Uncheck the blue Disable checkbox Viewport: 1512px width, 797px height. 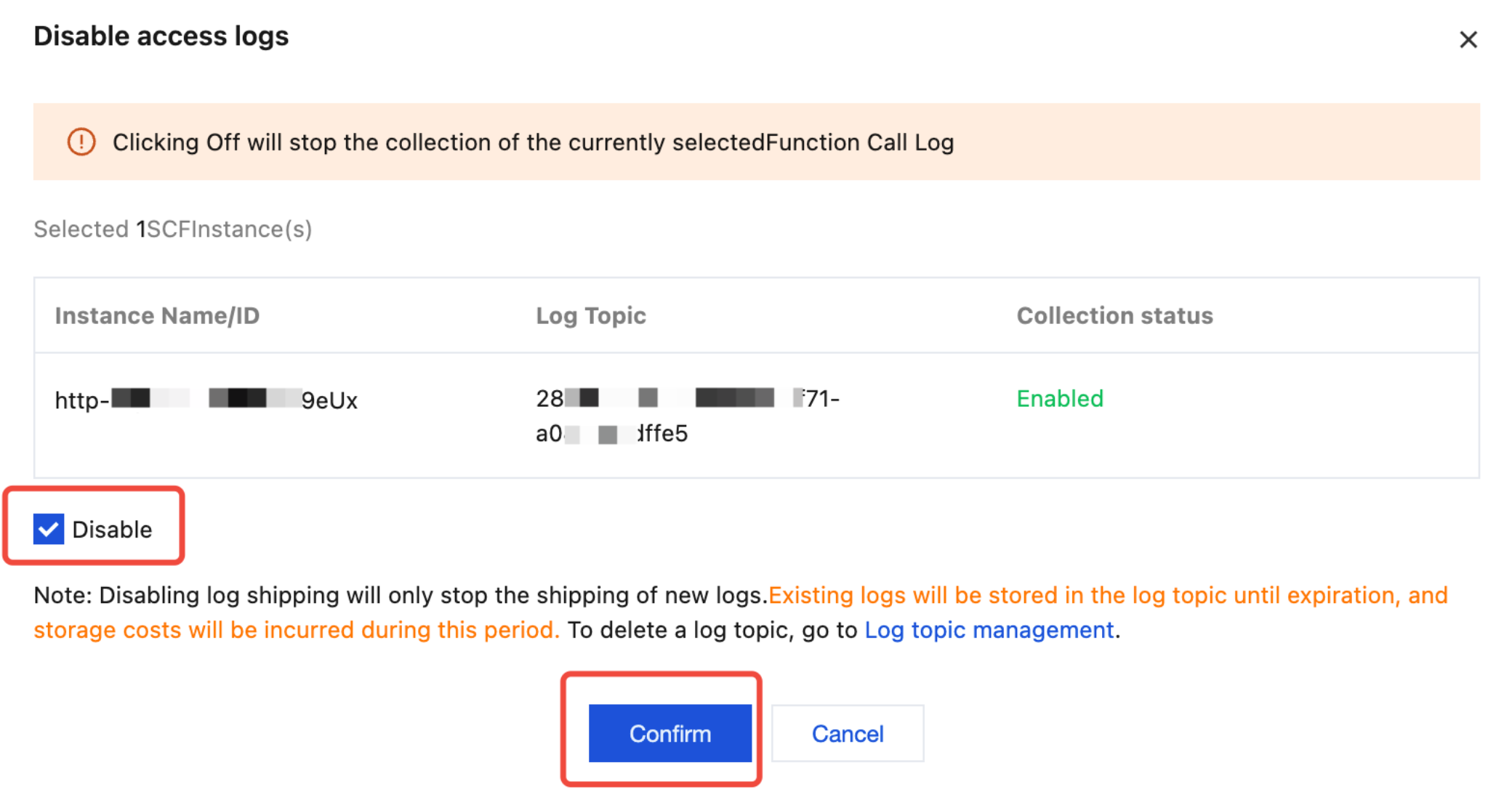tap(49, 529)
